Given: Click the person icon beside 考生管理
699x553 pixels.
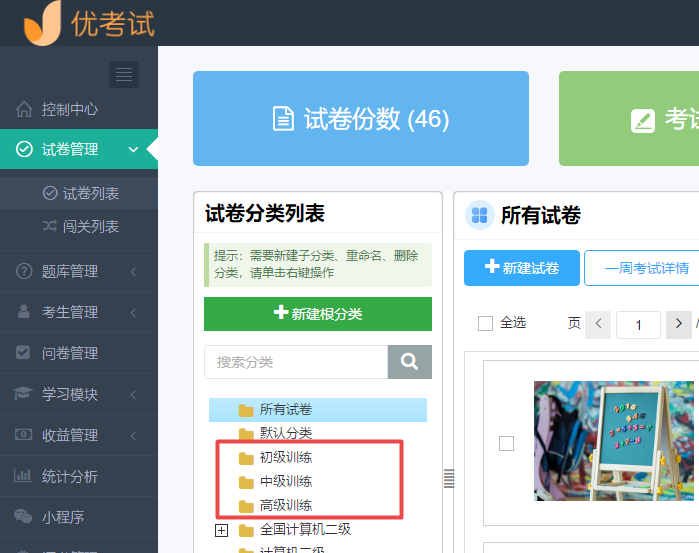Looking at the screenshot, I should (24, 312).
